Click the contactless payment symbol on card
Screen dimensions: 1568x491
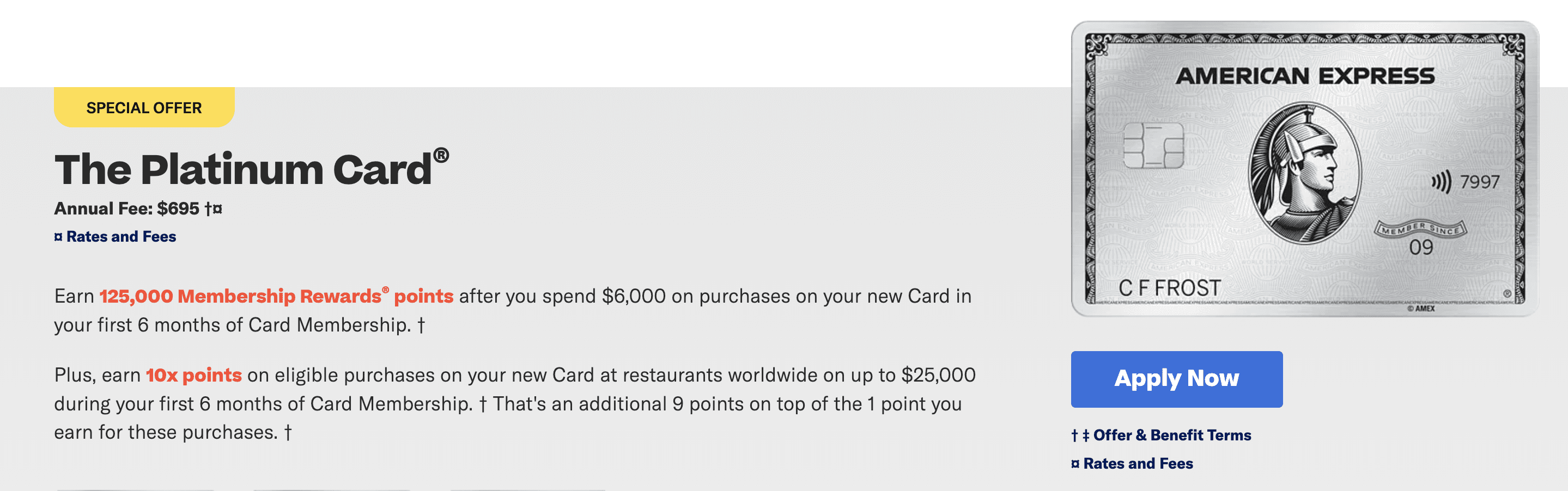click(x=1441, y=181)
